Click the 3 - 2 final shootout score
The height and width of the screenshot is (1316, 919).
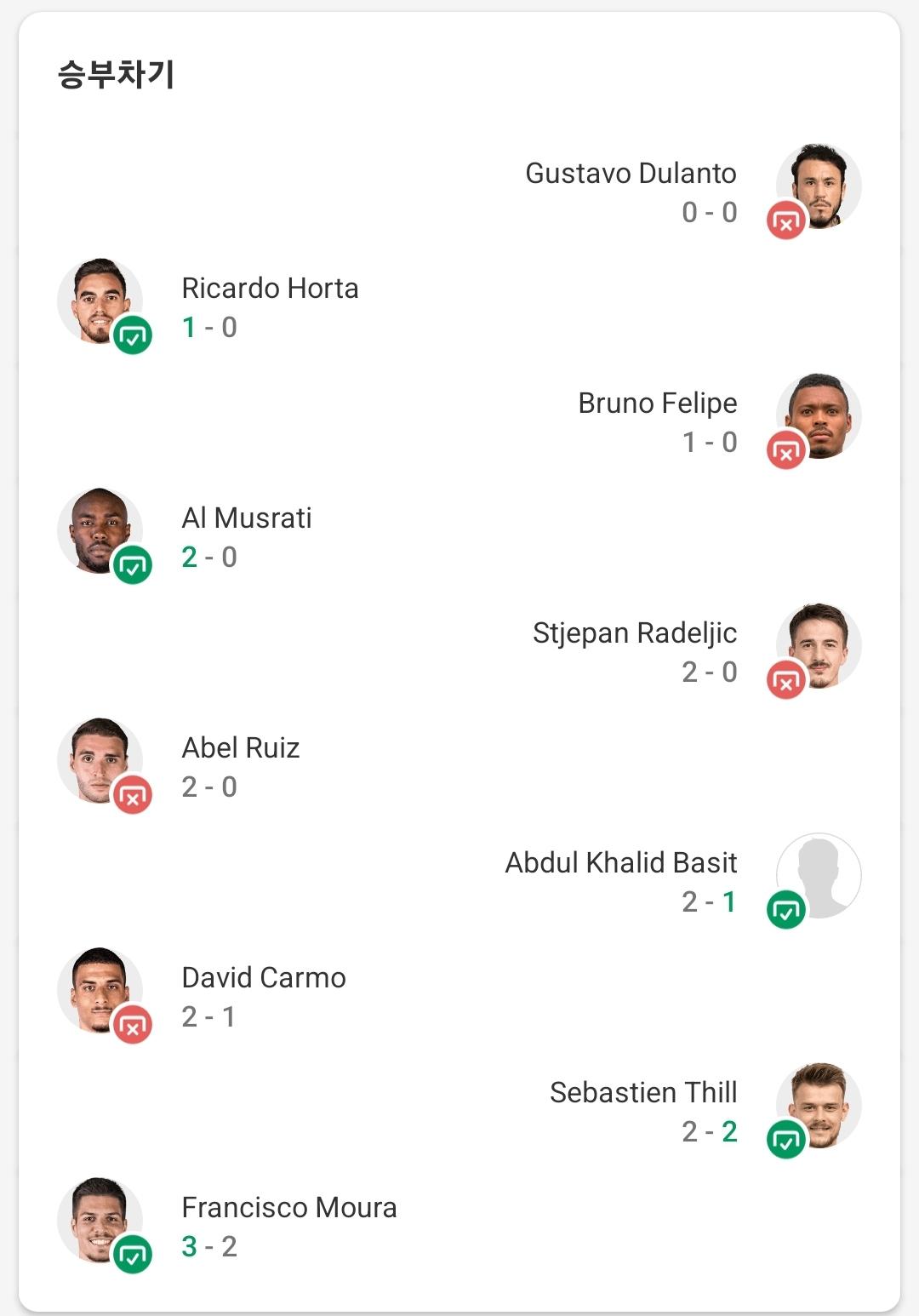[209, 1246]
